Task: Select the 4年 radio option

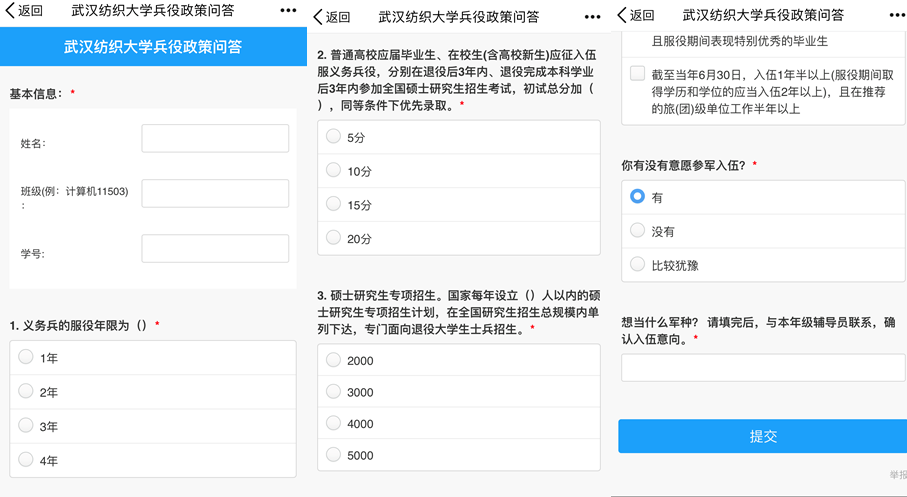Action: (x=153, y=461)
